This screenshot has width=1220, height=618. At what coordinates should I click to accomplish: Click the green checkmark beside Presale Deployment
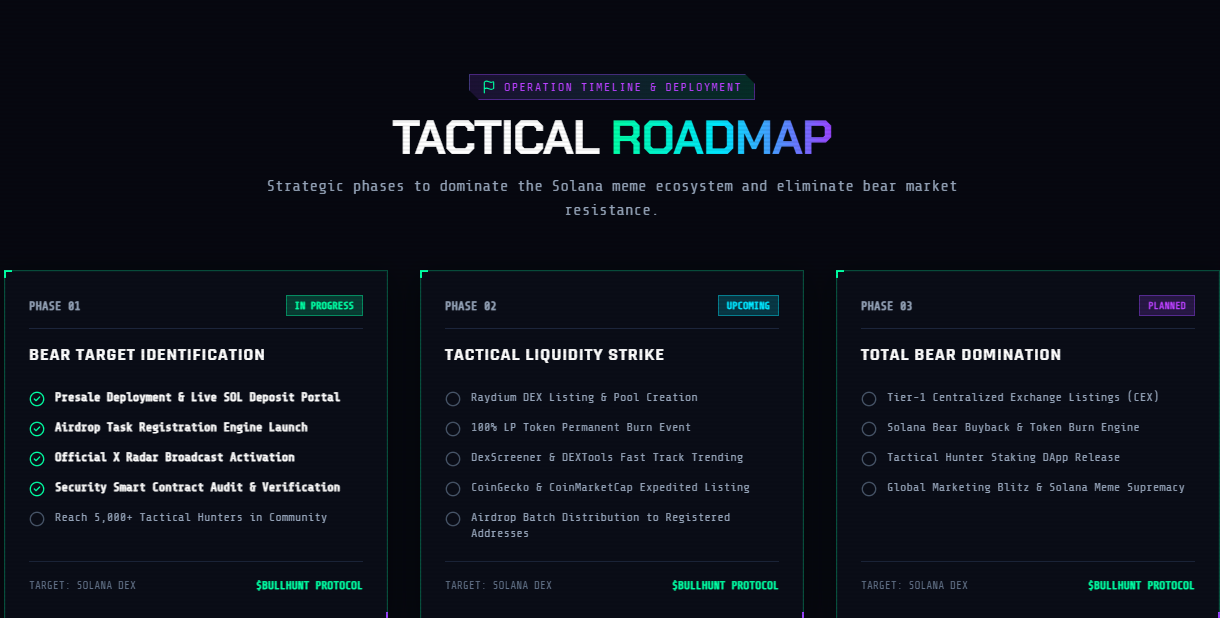pos(37,399)
